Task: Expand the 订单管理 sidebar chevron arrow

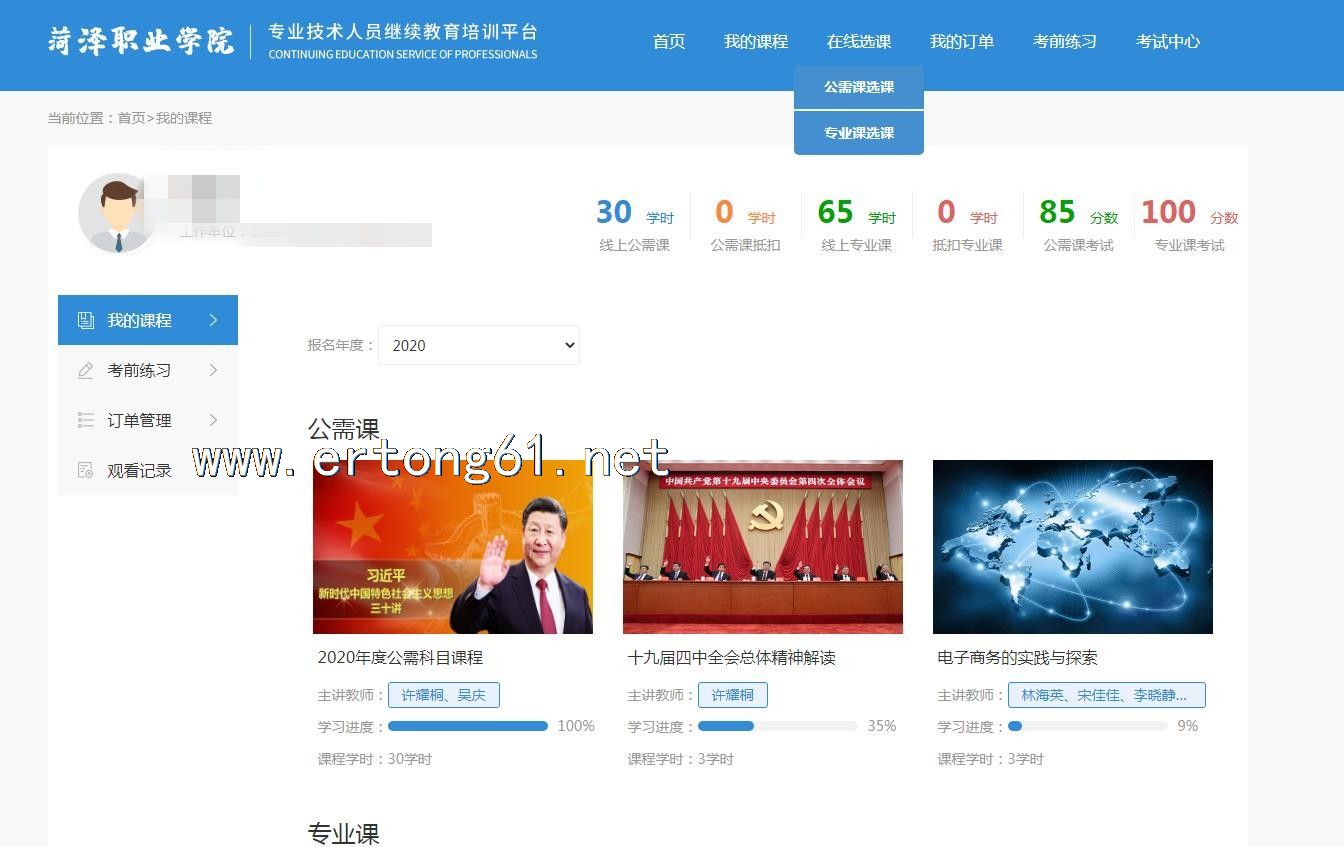Action: coord(213,420)
